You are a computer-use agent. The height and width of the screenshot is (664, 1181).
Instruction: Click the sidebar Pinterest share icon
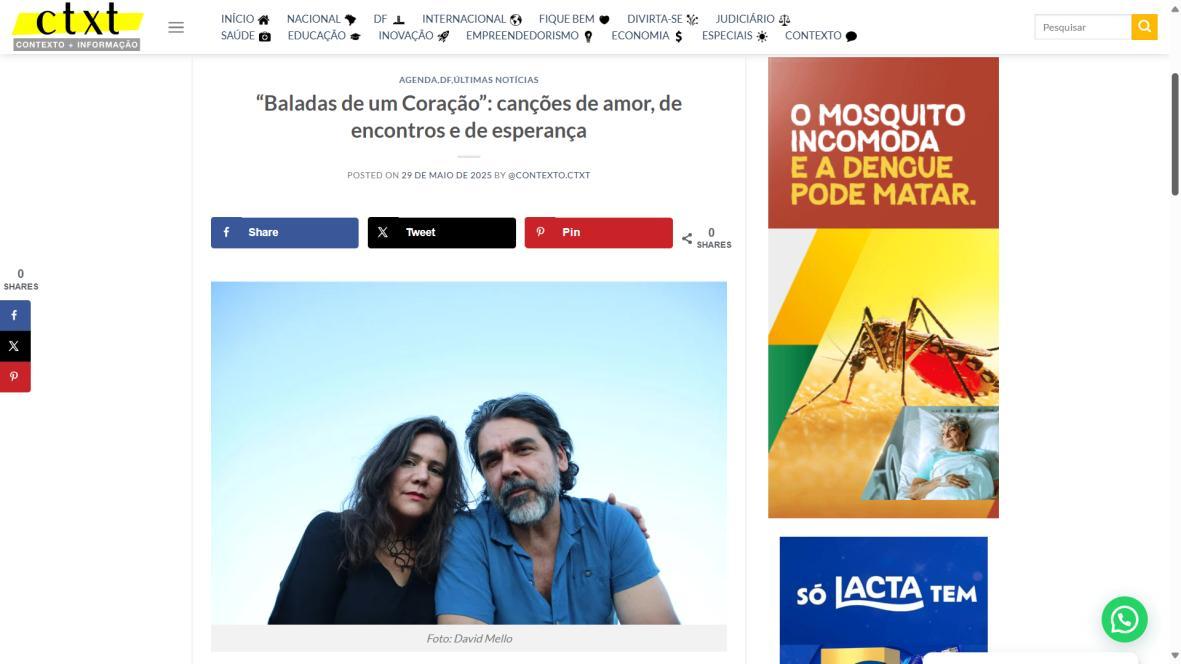pyautogui.click(x=15, y=376)
